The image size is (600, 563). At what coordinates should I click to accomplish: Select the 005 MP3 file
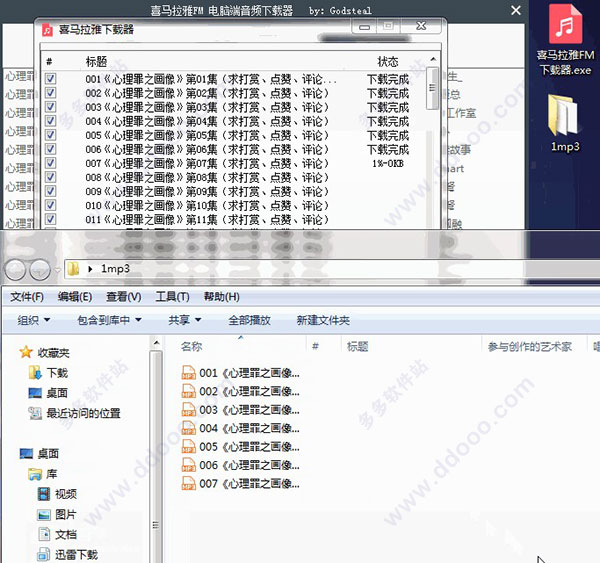tap(240, 447)
